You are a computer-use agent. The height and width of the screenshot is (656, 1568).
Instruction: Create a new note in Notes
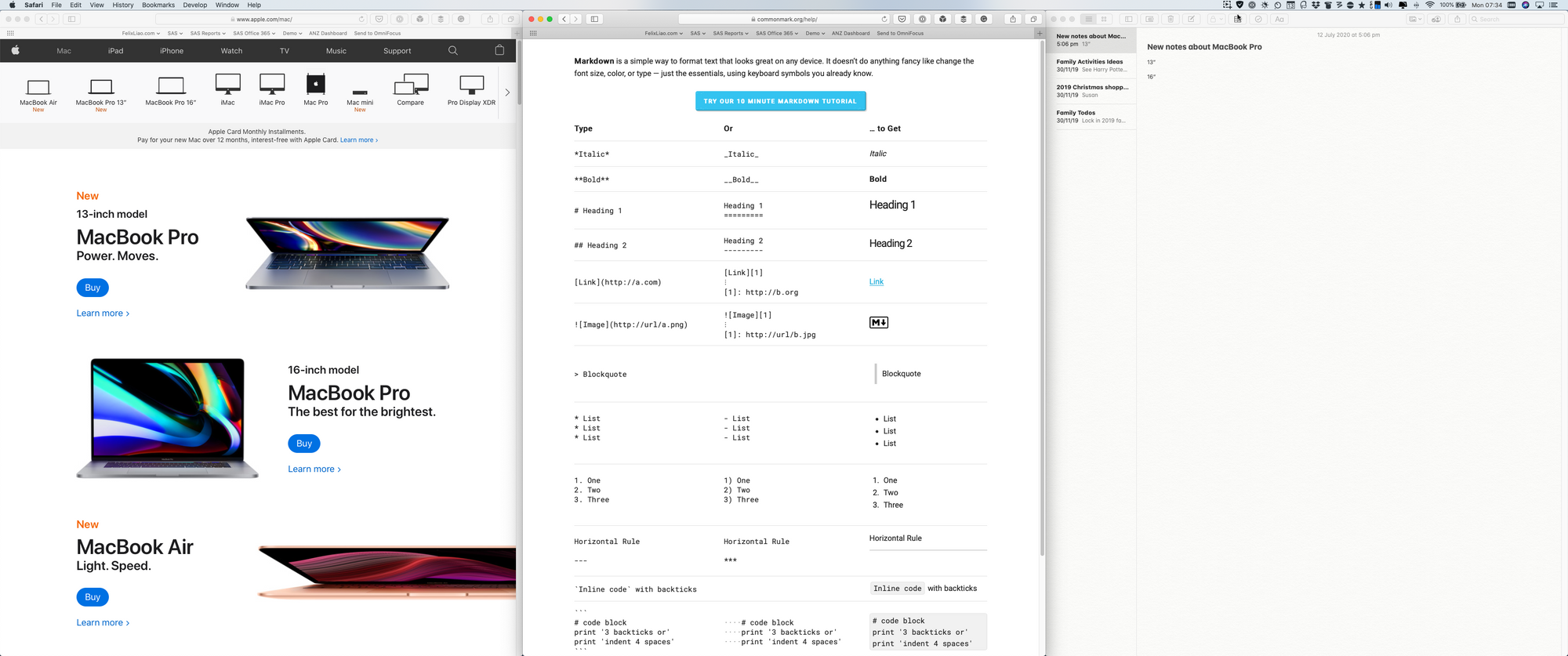1191,19
